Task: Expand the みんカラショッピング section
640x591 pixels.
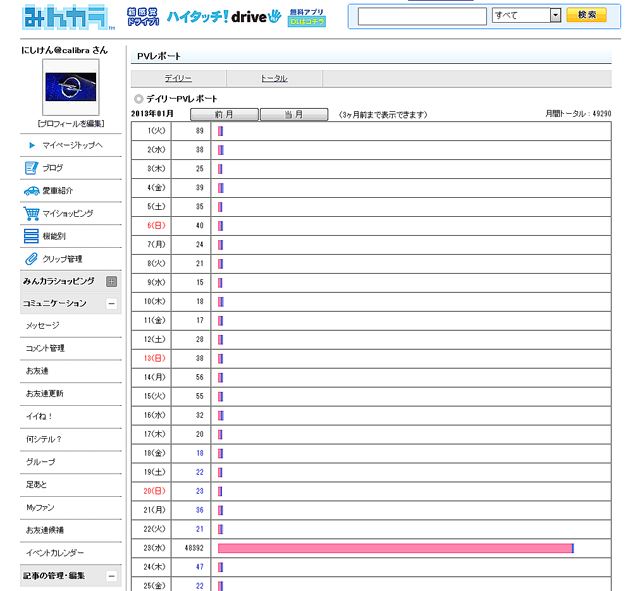Action: point(111,281)
